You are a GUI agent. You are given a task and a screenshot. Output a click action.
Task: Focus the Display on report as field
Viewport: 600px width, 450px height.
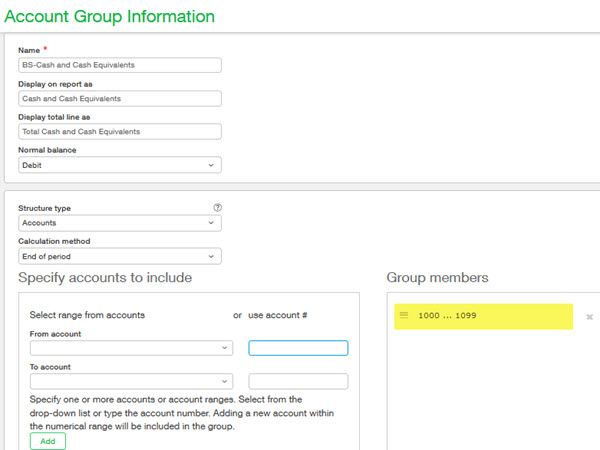[x=119, y=98]
